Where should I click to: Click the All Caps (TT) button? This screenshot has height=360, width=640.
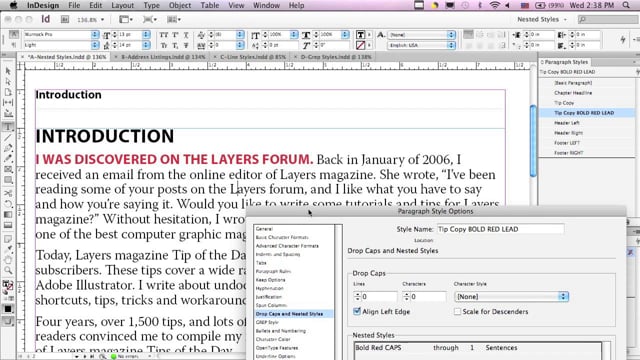click(164, 35)
